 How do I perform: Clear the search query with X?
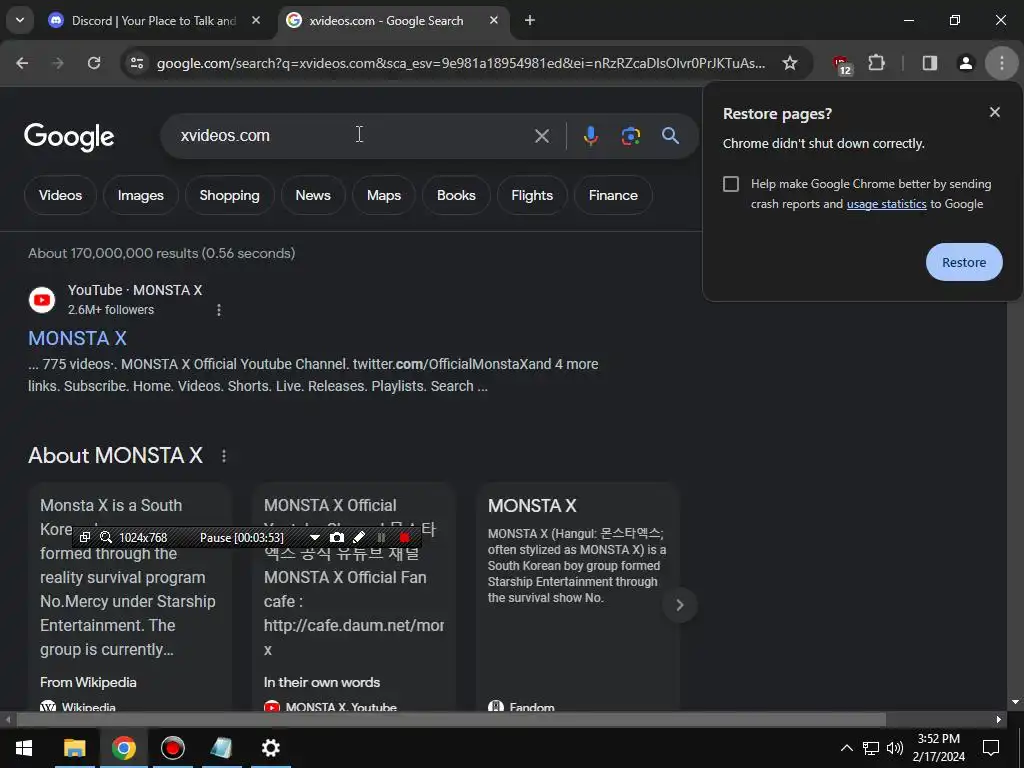[x=541, y=136]
